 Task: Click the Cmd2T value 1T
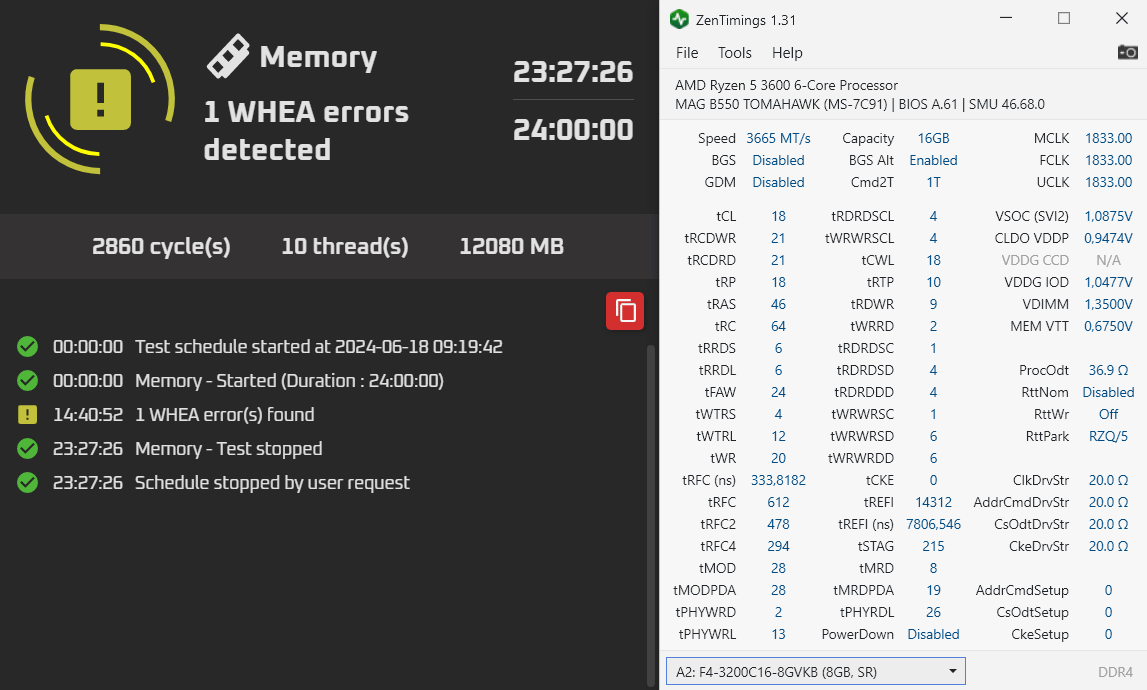(x=933, y=182)
